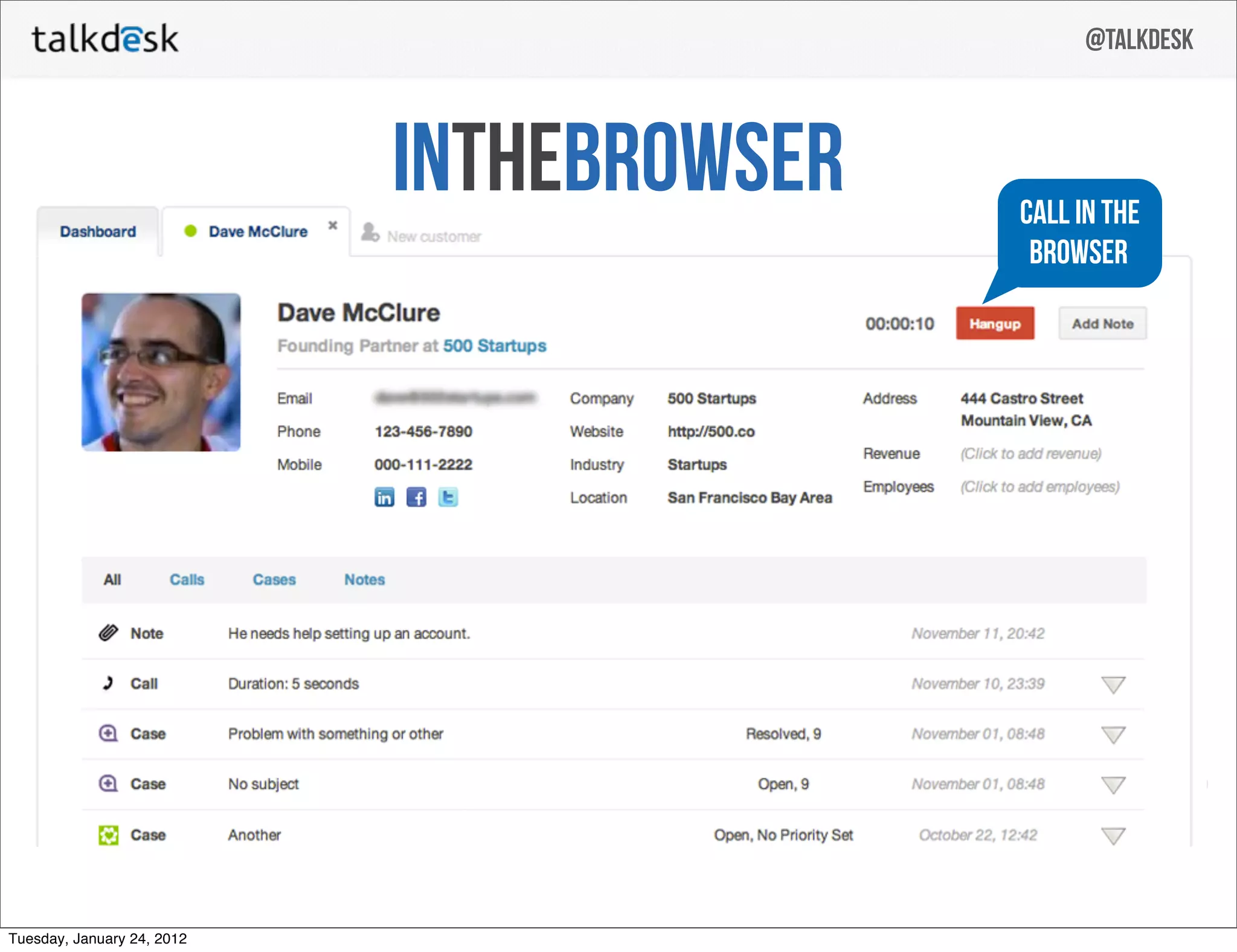The width and height of the screenshot is (1237, 952).
Task: Open the 500 Startups company link
Action: pyautogui.click(x=495, y=346)
